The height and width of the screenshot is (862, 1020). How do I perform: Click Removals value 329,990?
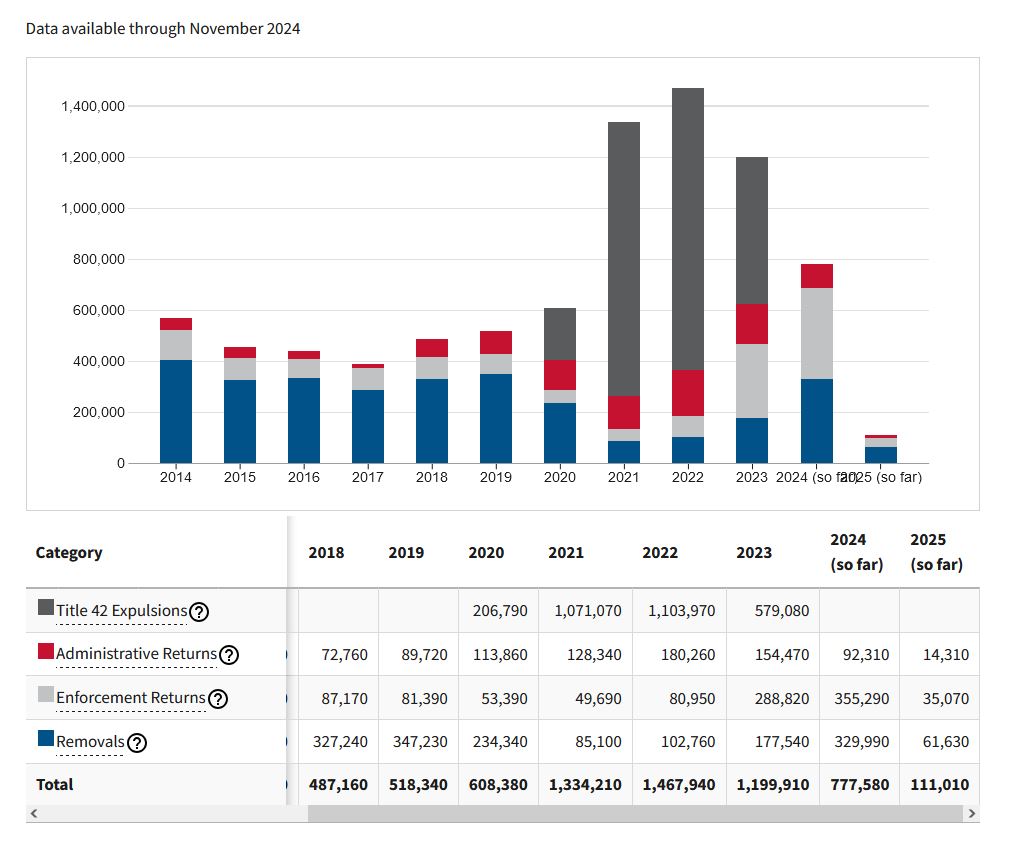862,742
